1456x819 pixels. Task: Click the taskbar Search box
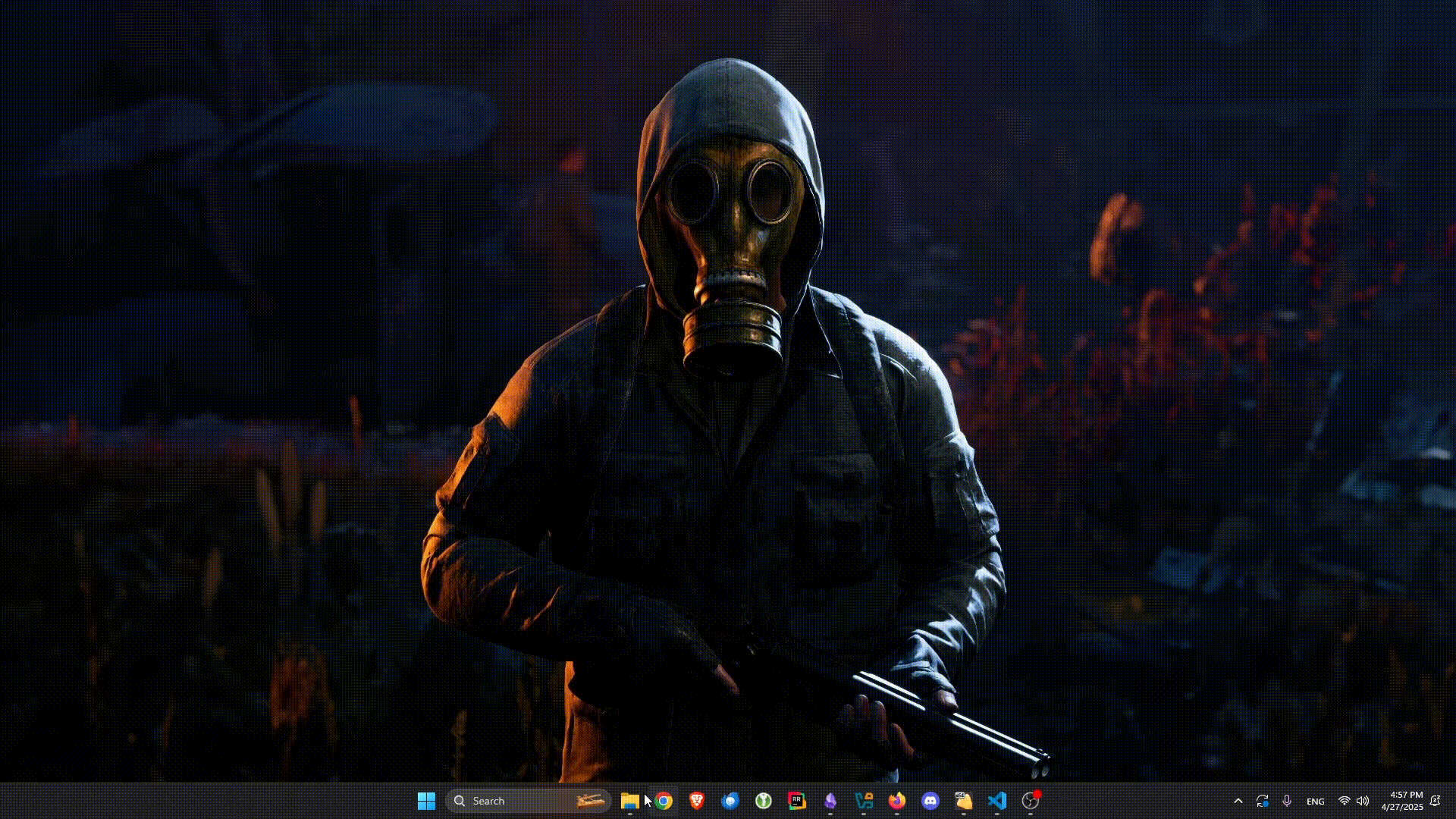tap(529, 801)
